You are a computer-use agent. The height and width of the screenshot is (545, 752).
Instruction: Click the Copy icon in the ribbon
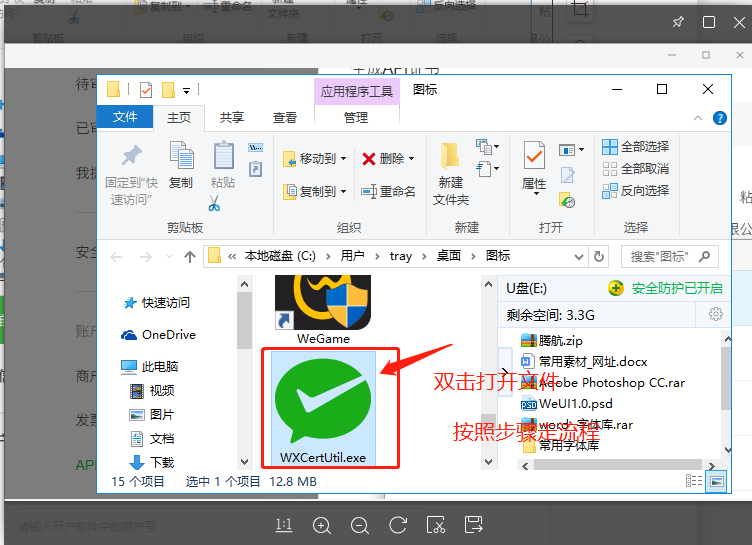[181, 155]
